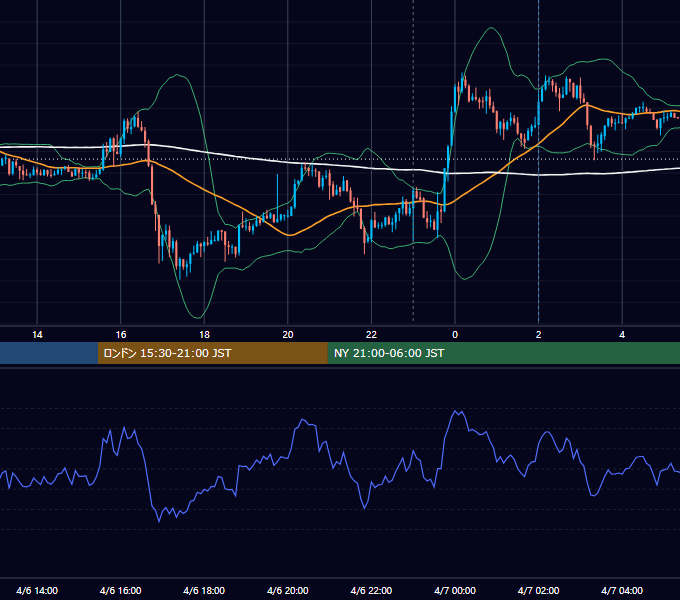Click the 4/6 14:00 date label
The image size is (680, 600).
(x=37, y=590)
